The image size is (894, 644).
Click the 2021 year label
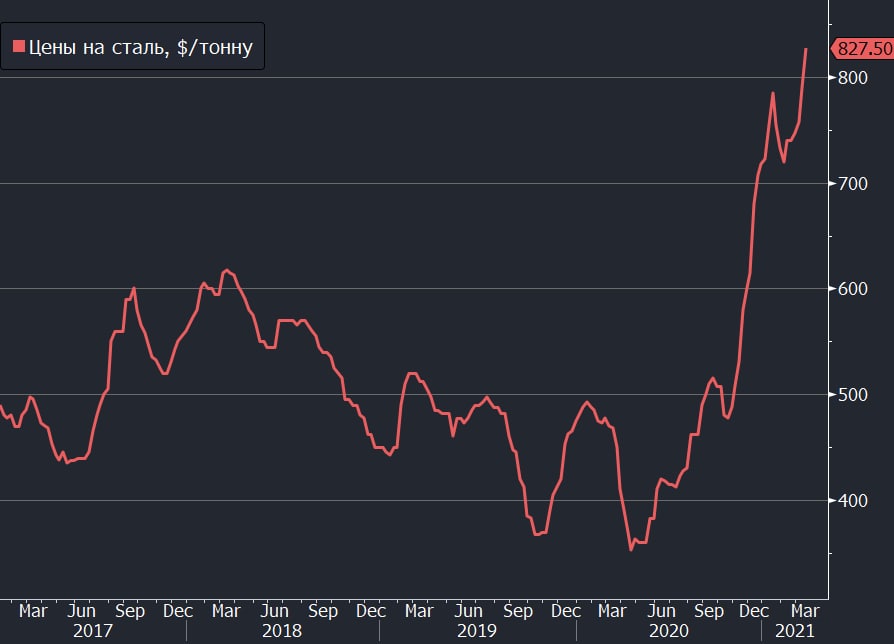[795, 631]
